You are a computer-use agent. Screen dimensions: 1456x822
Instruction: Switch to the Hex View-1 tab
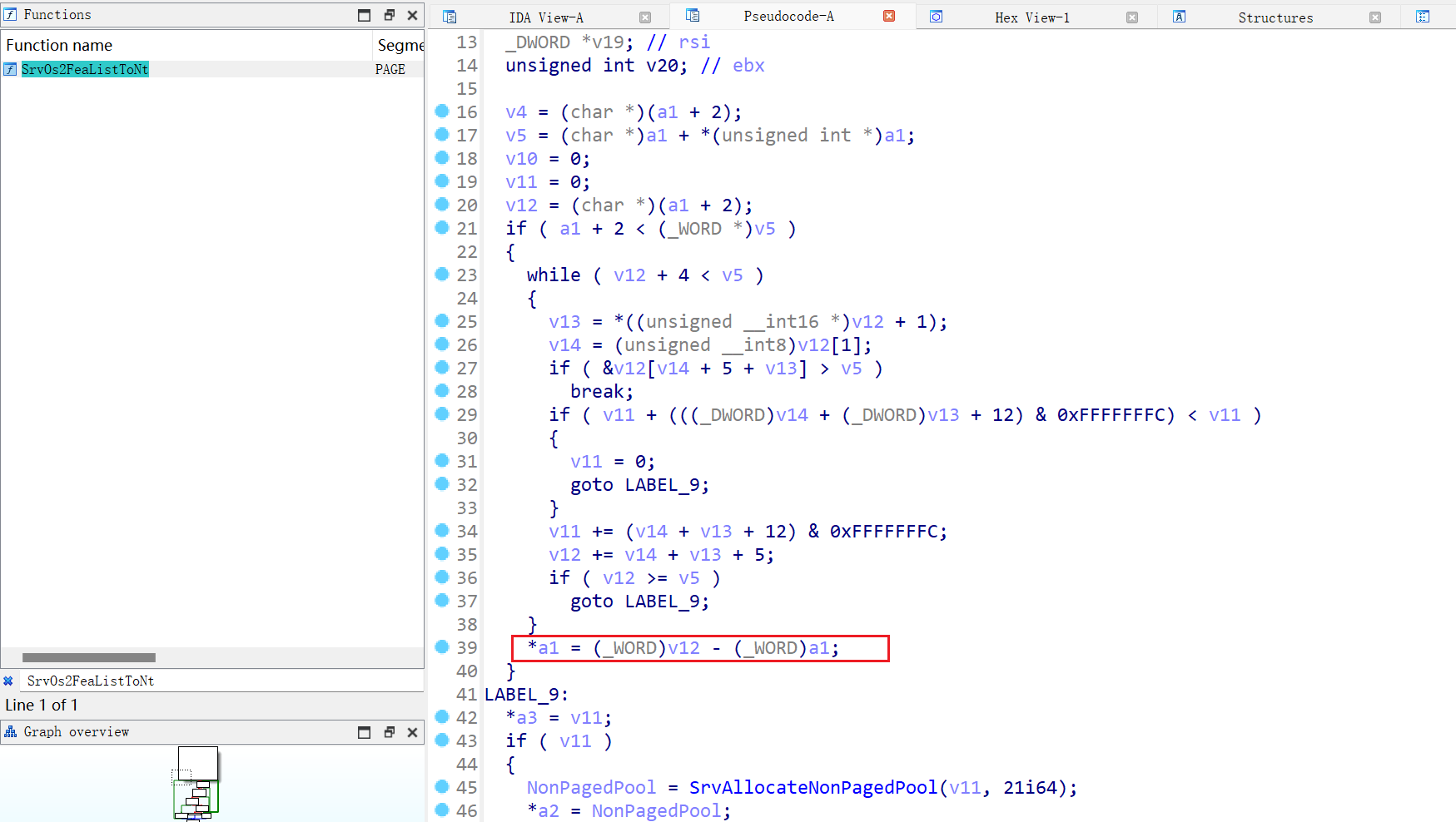click(1031, 17)
